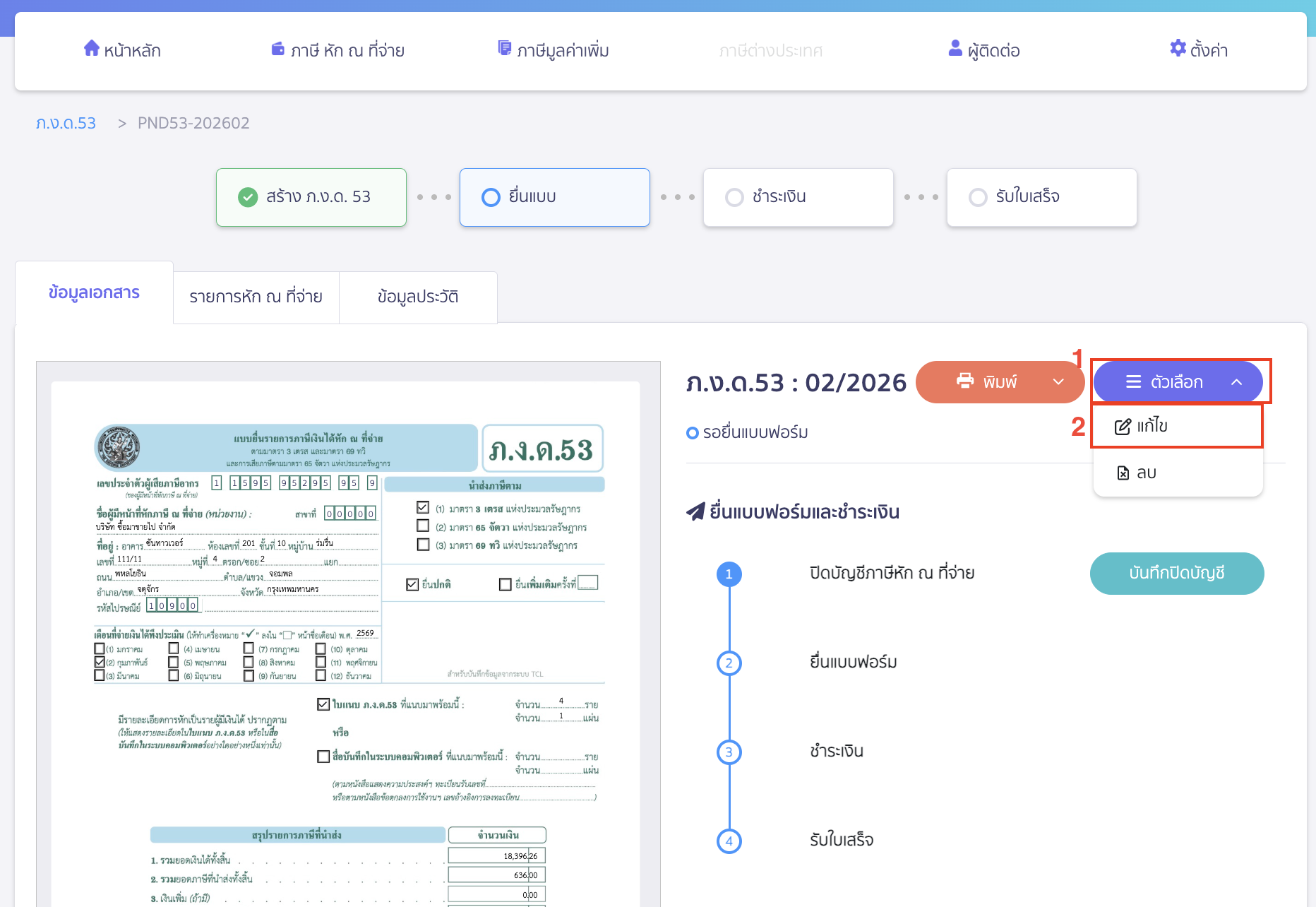Select the ยื่นแบบ step radio
Image resolution: width=1316 pixels, height=907 pixels.
point(491,197)
